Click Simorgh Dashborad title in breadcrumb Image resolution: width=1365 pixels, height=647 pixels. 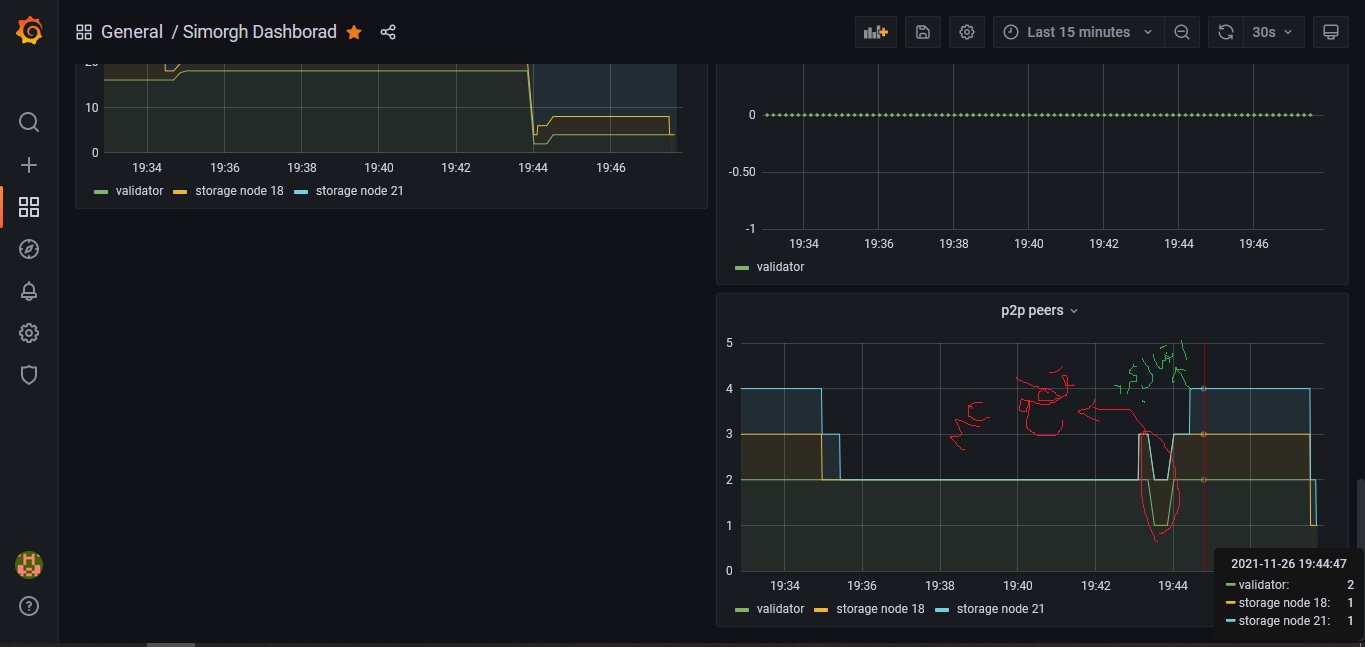tap(259, 32)
